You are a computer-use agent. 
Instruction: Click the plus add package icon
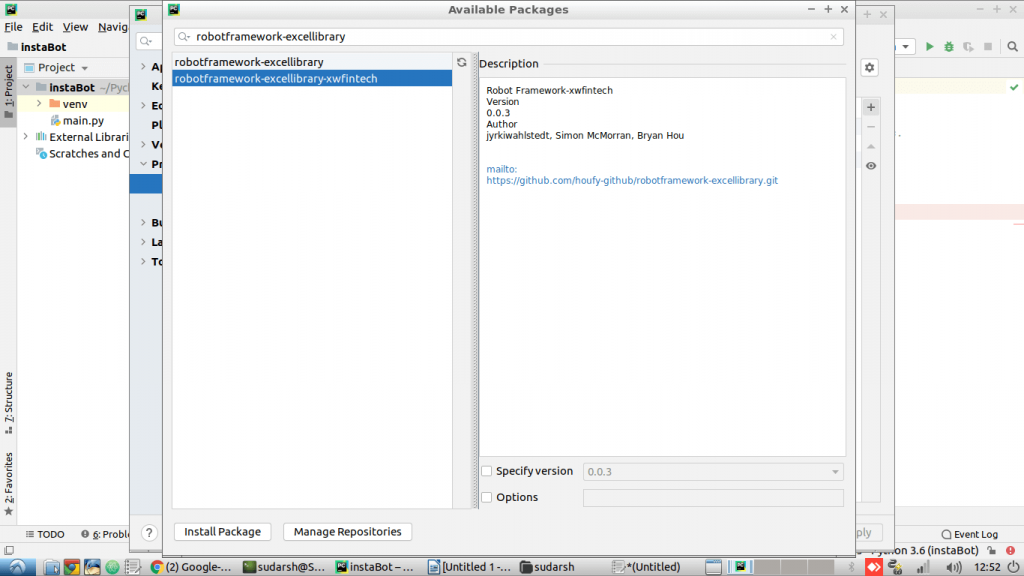click(x=871, y=107)
